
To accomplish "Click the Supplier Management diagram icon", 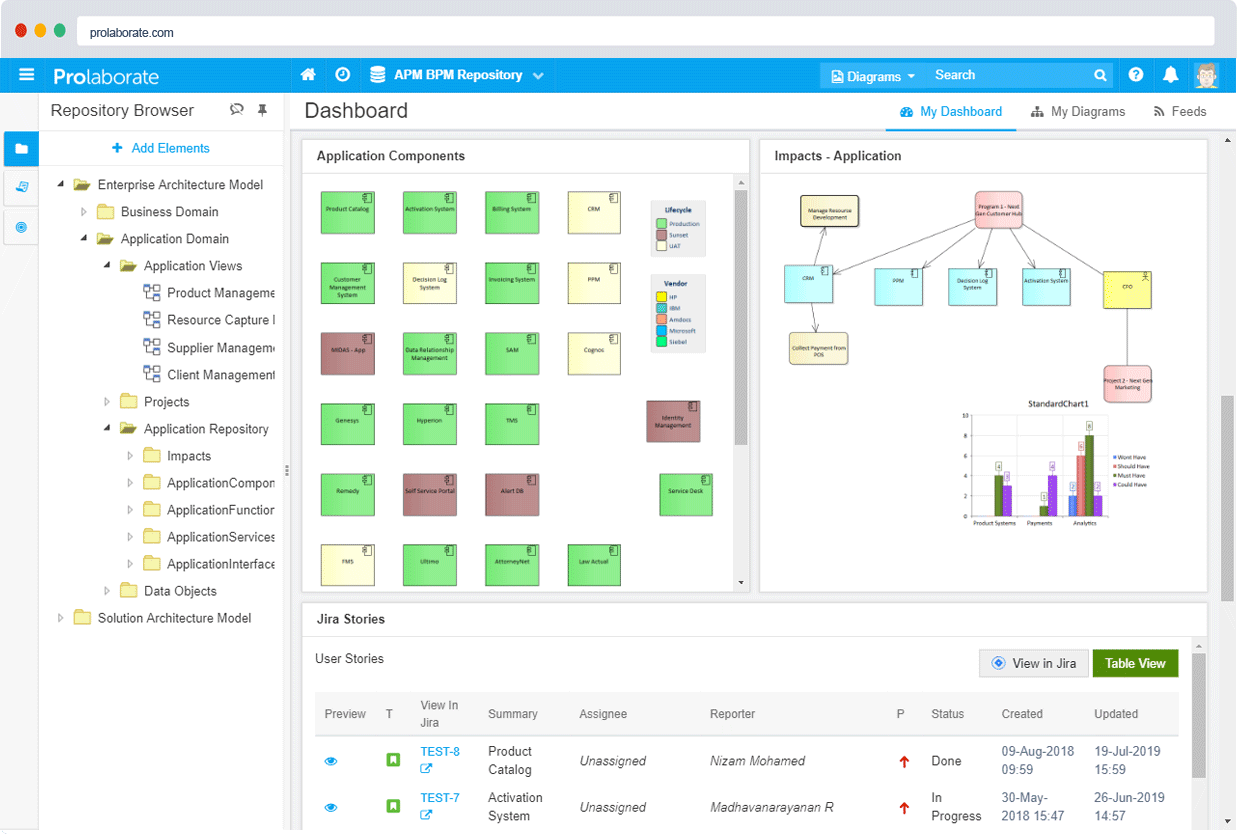I will (152, 347).
